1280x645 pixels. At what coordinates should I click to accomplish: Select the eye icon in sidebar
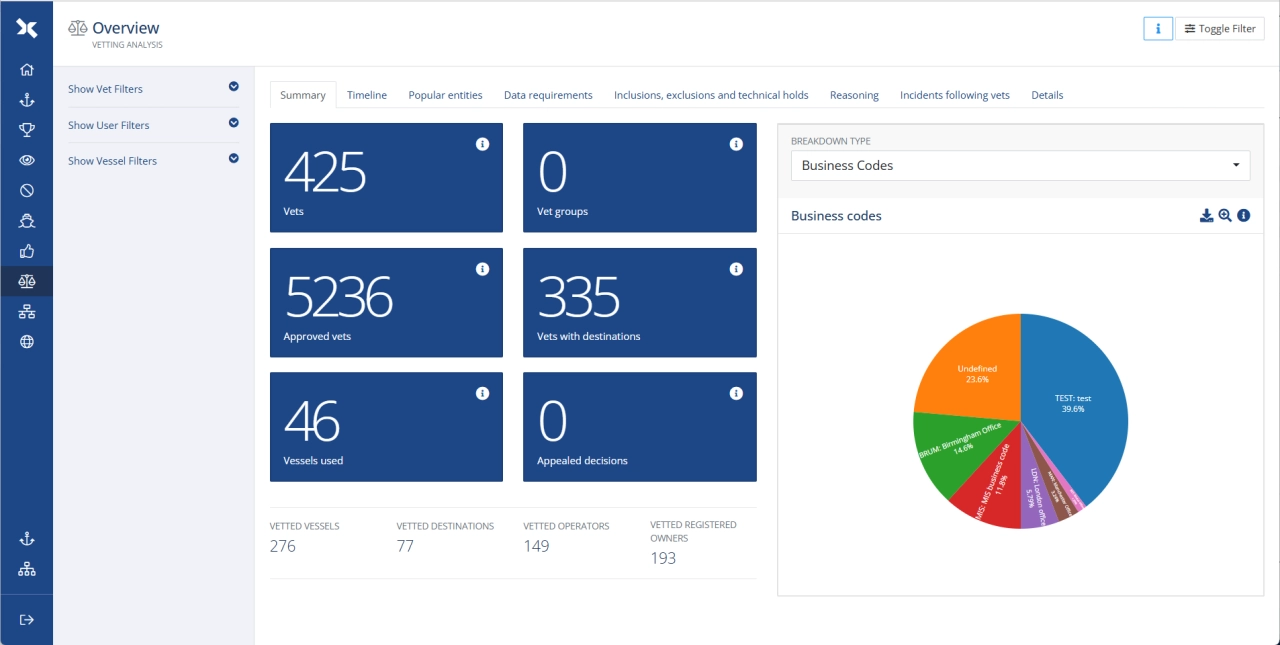[27, 160]
